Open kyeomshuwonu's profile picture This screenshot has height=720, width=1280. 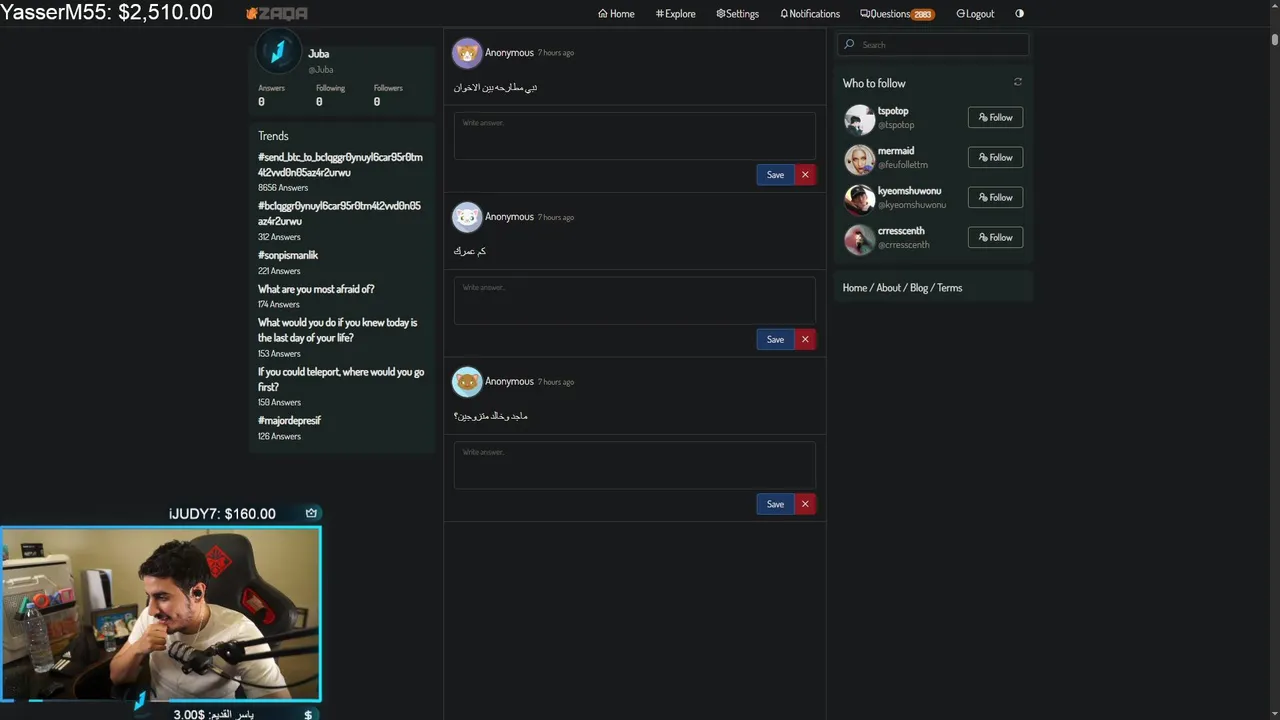[x=859, y=199]
